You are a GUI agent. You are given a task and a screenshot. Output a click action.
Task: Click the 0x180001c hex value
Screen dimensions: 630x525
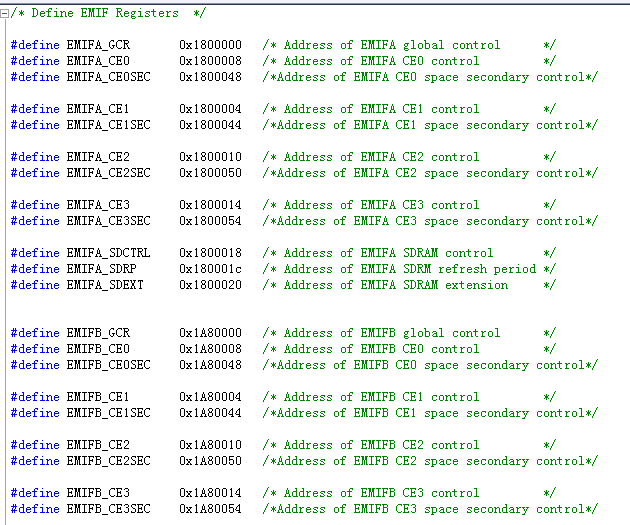210,269
